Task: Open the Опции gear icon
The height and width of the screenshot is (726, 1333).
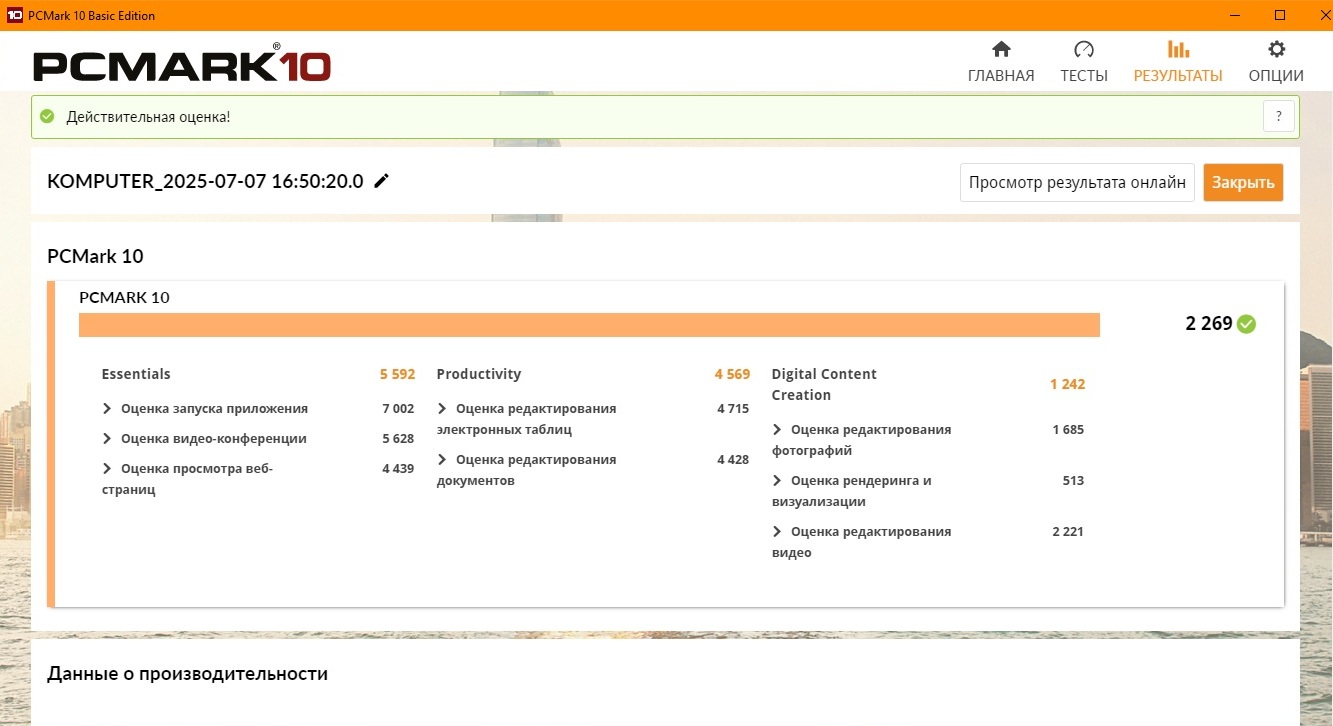Action: click(1276, 50)
